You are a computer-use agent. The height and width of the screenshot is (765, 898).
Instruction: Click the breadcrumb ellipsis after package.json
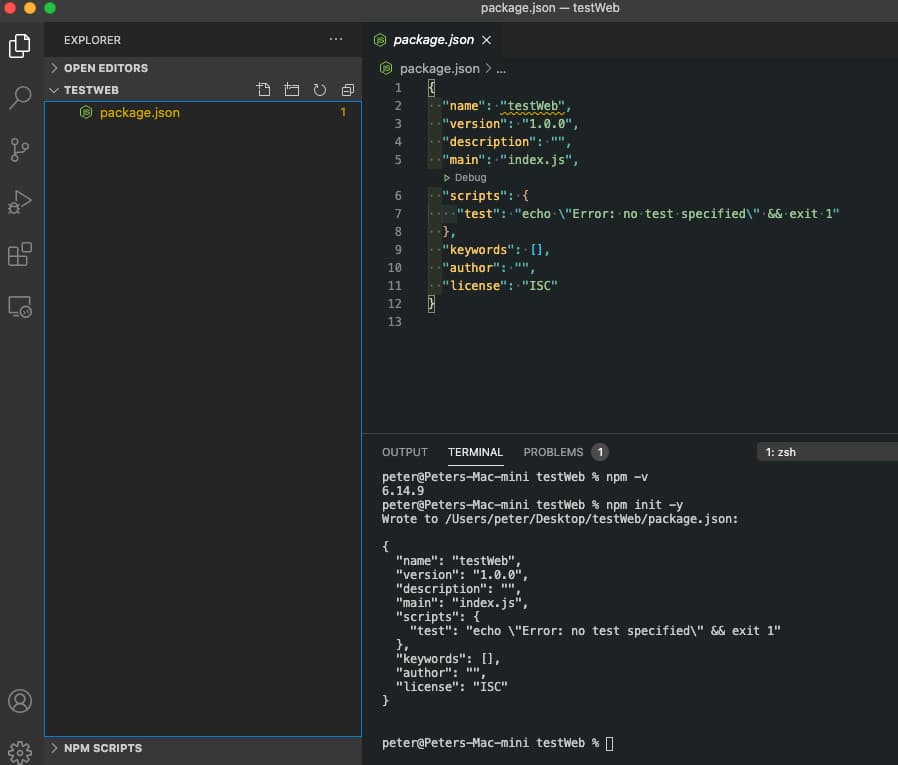pos(501,69)
